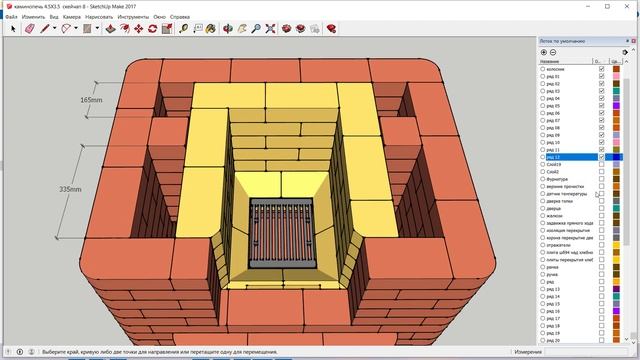Open shape tool dropdown arrow
Screen dimensions: 640x360
(x=97, y=29)
